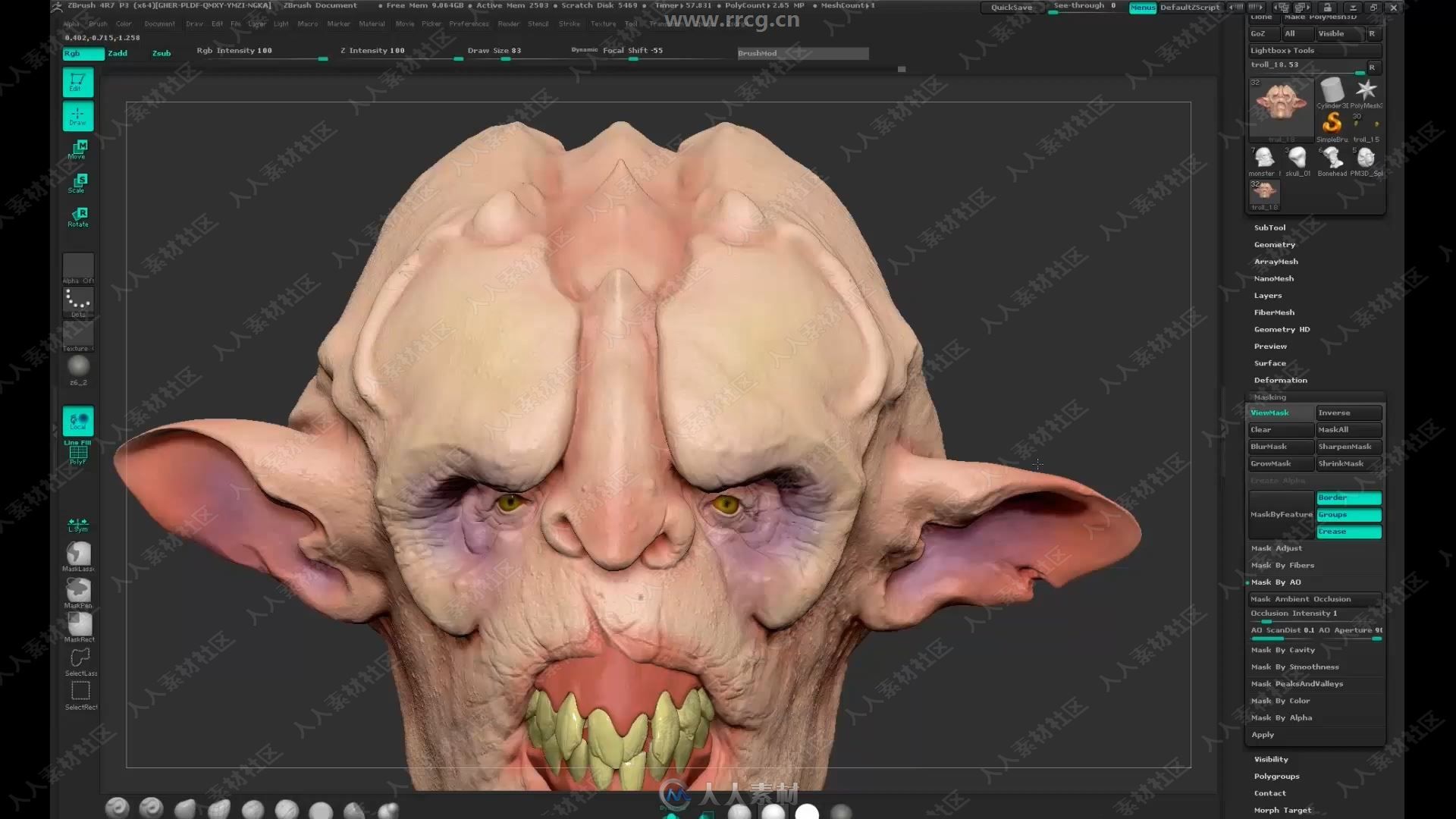Select the Bonehead tool thumbnail
Image resolution: width=1456 pixels, height=819 pixels.
click(1332, 161)
